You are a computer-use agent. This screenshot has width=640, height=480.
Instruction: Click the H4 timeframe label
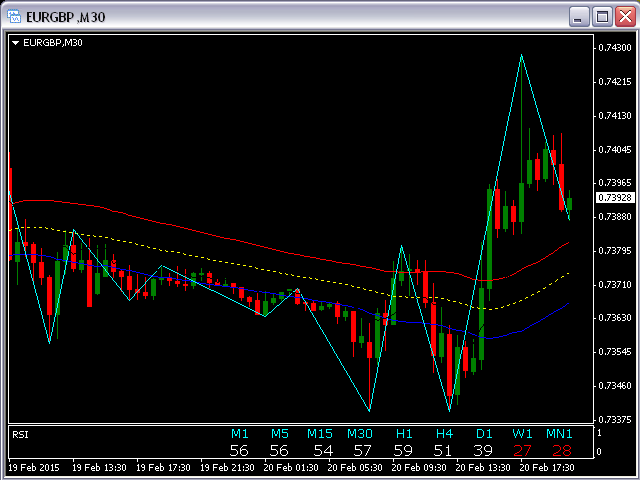(444, 433)
